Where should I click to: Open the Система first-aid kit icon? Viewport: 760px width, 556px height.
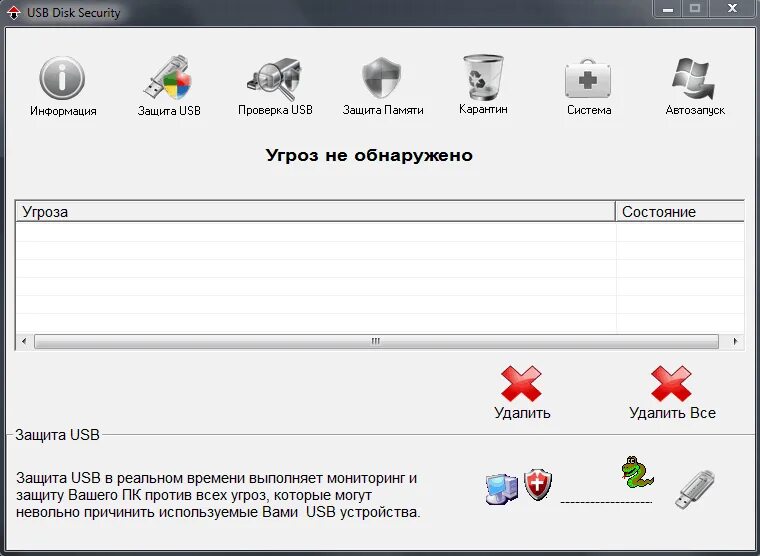[588, 80]
